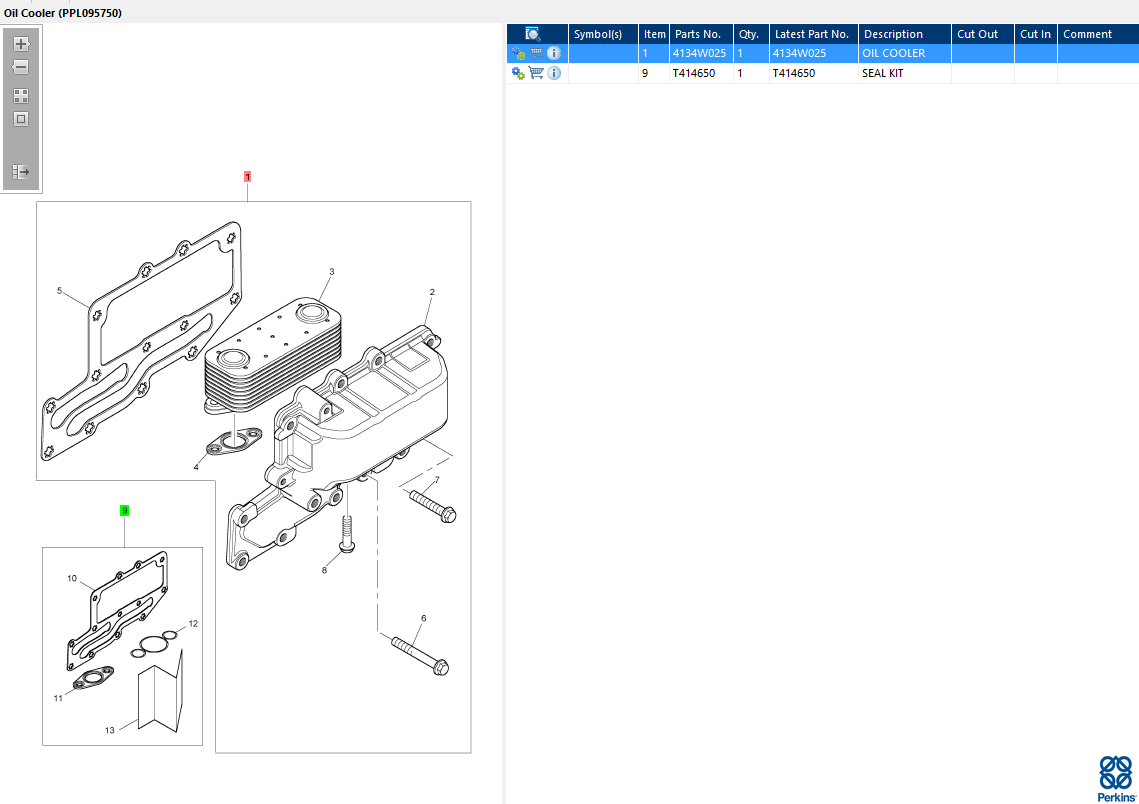The width and height of the screenshot is (1139, 804).
Task: Click the four-squares grid view icon
Action: pos(21,96)
